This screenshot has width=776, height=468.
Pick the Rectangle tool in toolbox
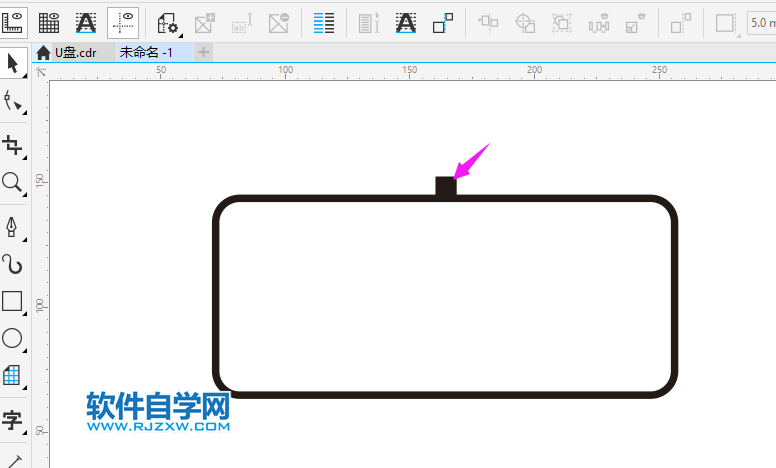[x=12, y=301]
